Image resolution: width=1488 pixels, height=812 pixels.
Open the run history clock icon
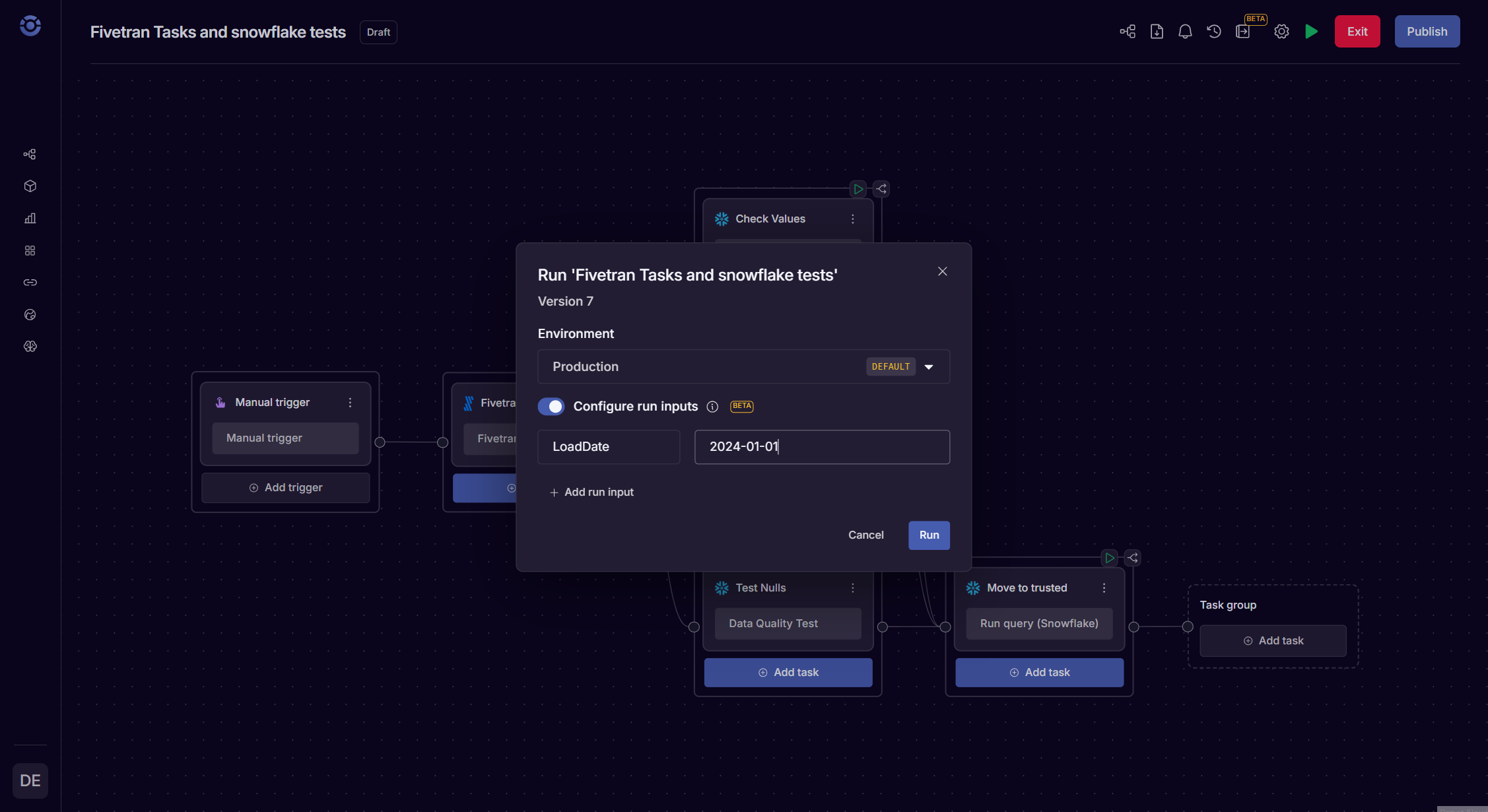tap(1214, 32)
